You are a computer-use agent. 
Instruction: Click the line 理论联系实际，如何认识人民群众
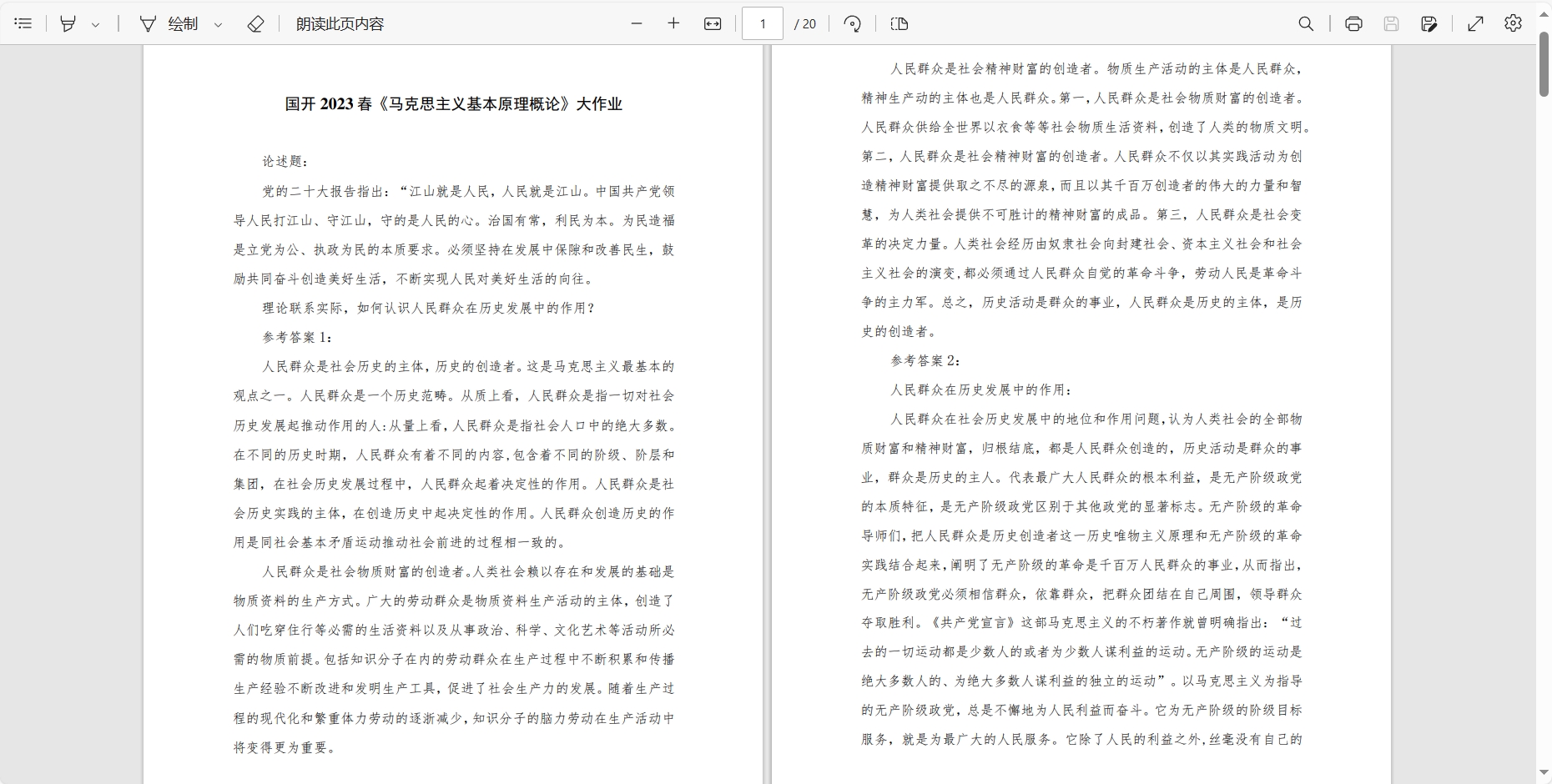(429, 308)
